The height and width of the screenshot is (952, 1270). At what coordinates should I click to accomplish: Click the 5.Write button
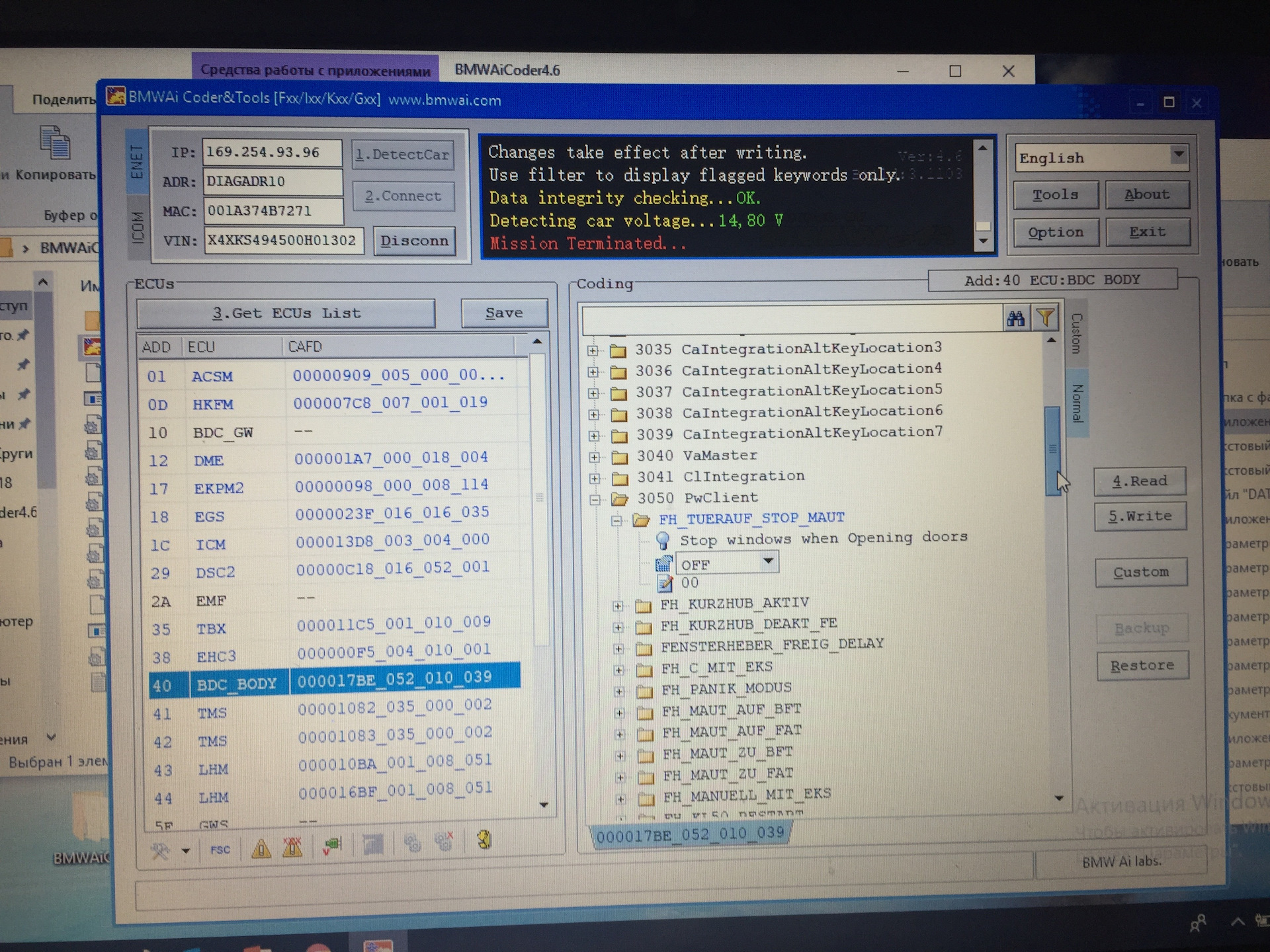[1140, 516]
